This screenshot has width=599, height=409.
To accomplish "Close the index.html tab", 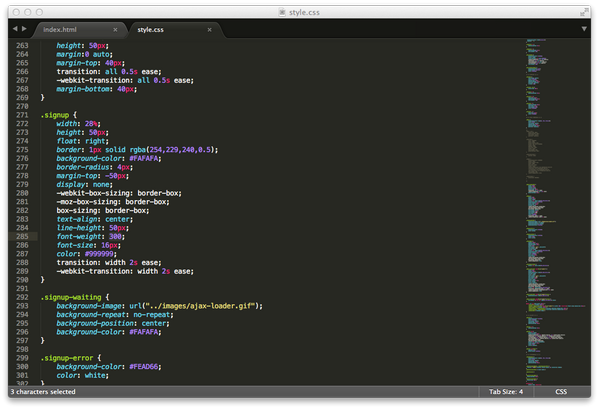I will pyautogui.click(x=115, y=29).
